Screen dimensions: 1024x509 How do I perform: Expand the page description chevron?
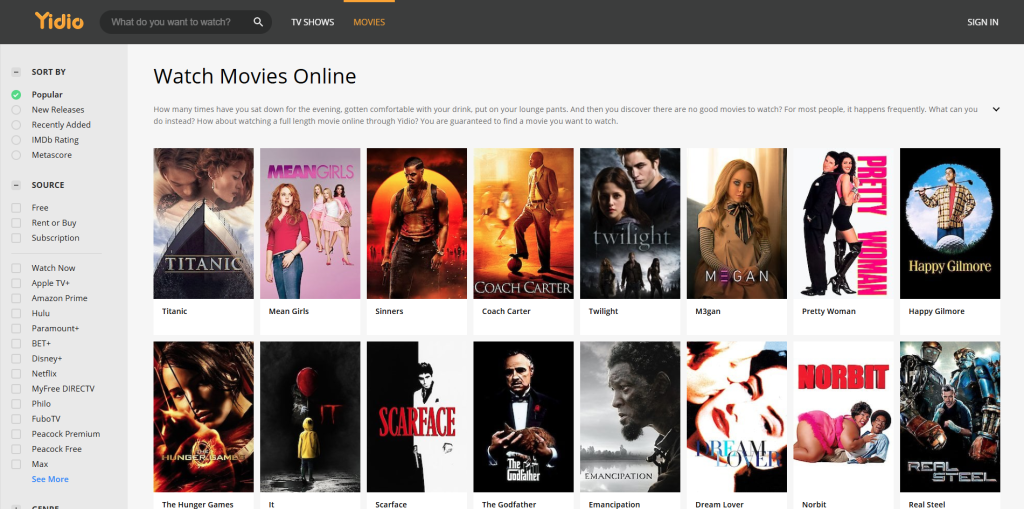tap(996, 109)
